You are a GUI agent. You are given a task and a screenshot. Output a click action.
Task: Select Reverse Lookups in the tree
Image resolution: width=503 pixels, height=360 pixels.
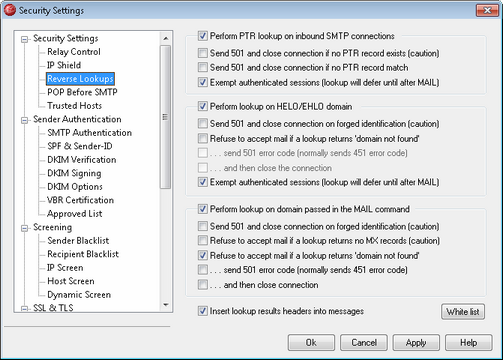pos(80,79)
